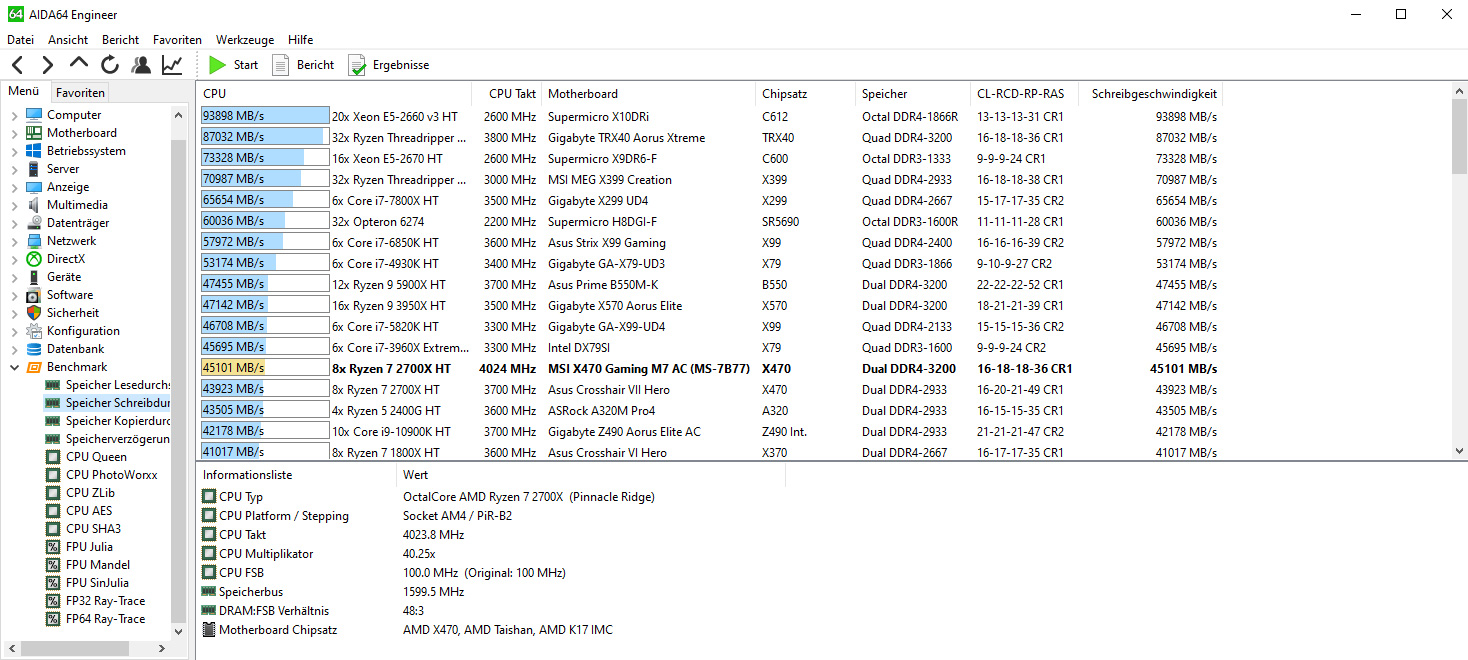Open the Ansicht menu
Image resolution: width=1468 pixels, height=660 pixels.
point(68,40)
